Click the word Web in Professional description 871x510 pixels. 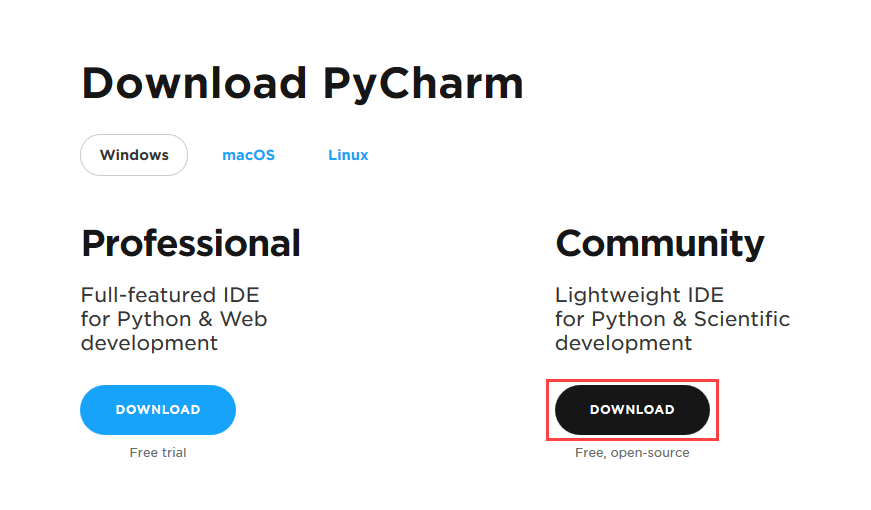(247, 319)
